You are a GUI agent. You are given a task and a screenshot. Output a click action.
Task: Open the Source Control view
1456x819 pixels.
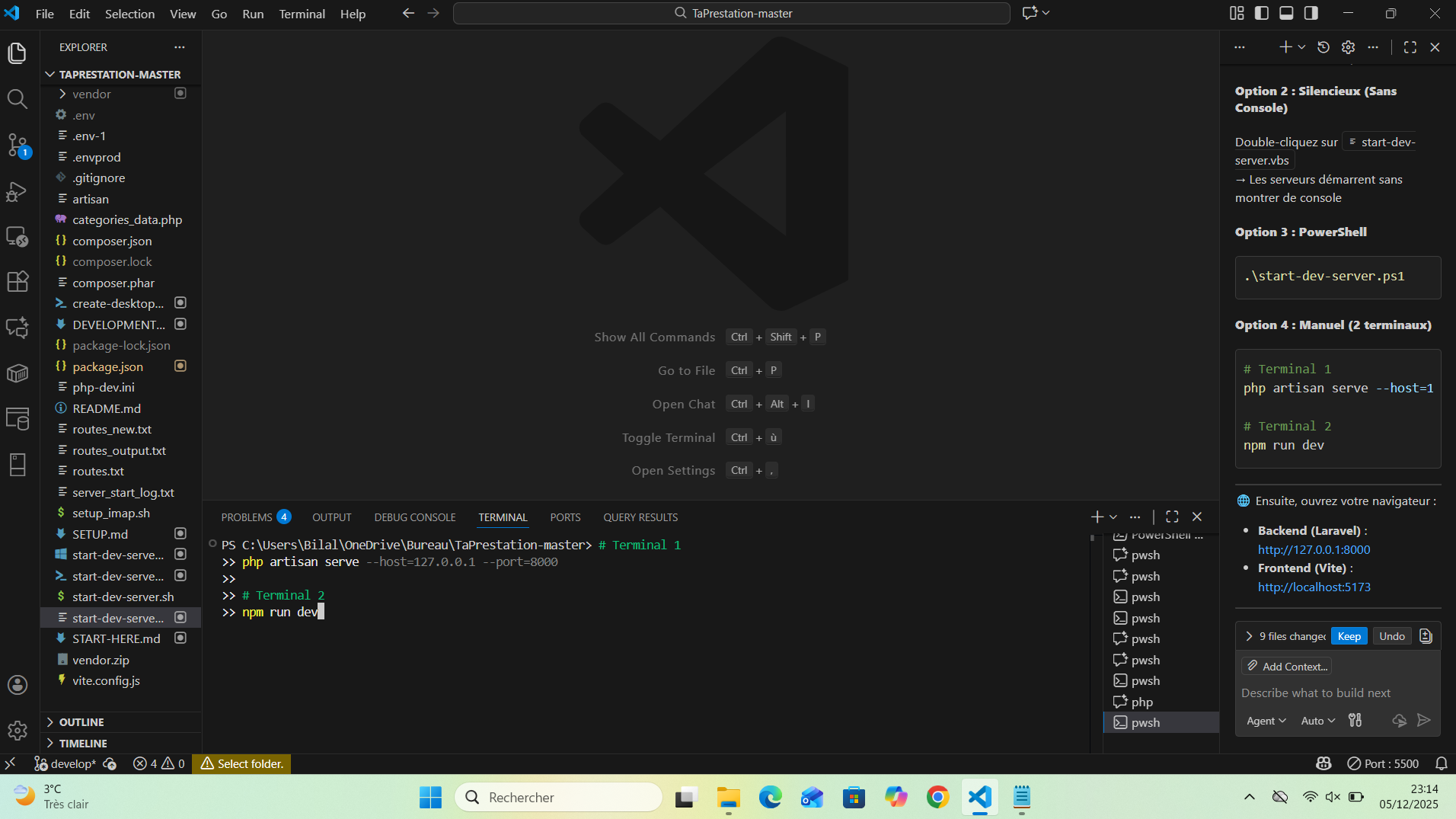[x=17, y=145]
